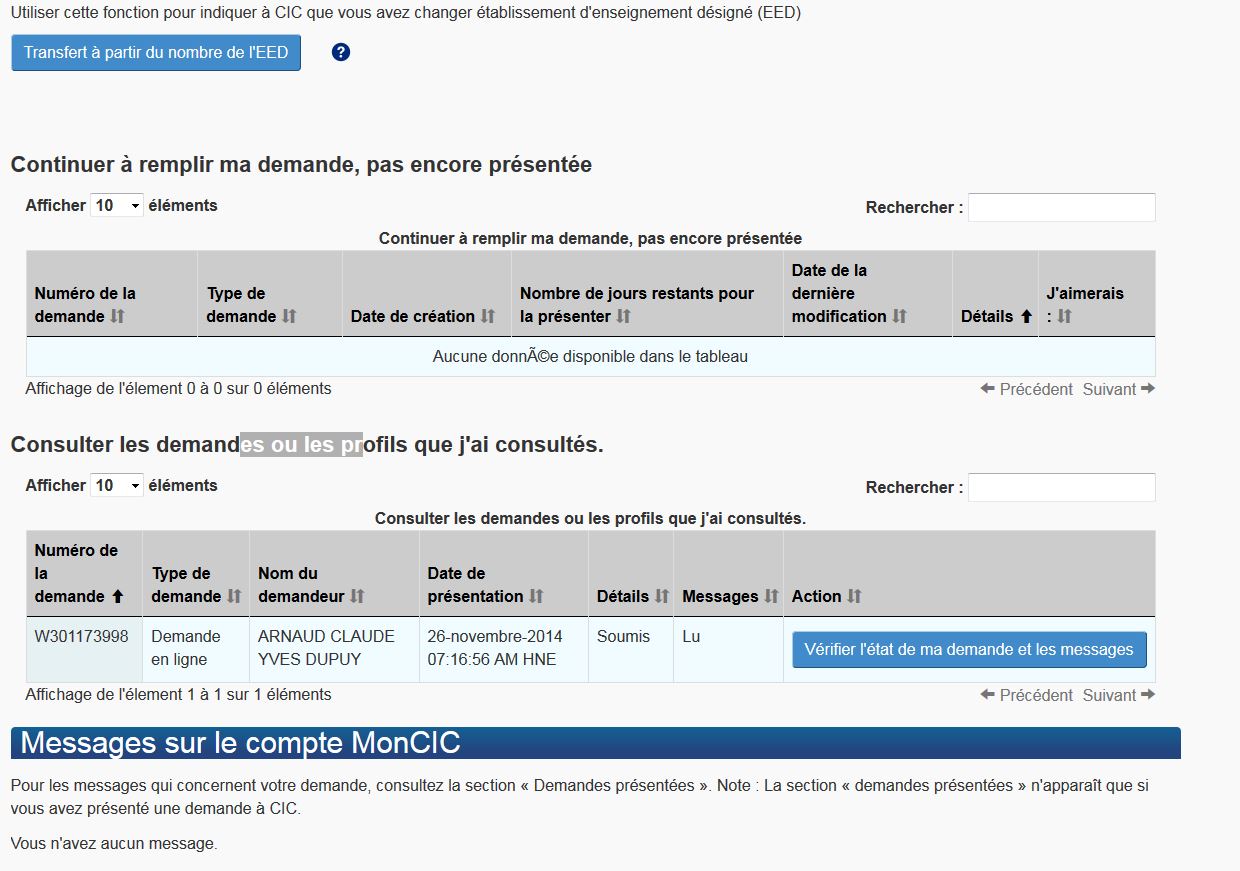Sort by Date de création column

[x=427, y=294]
